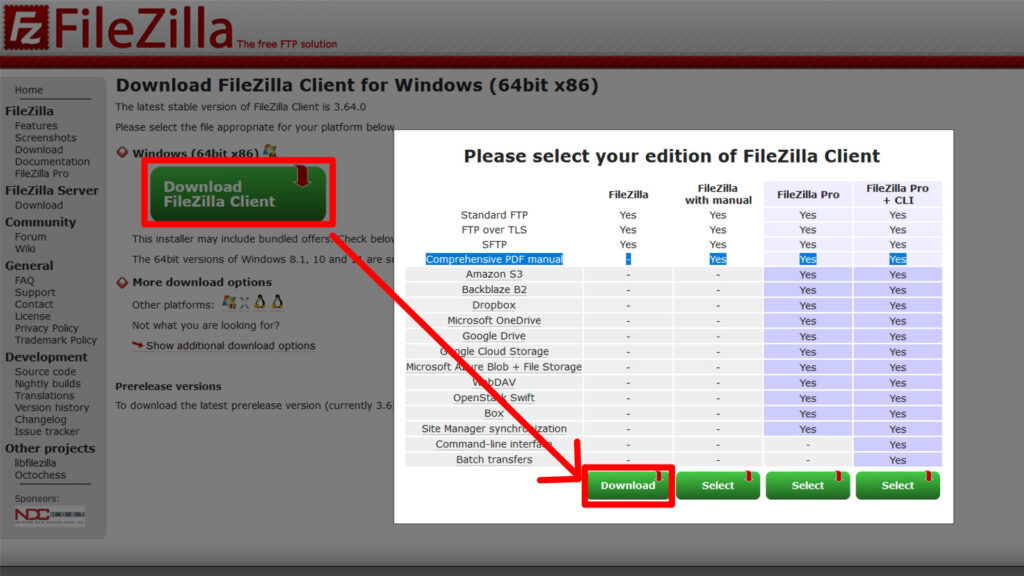
Task: Click the Microsoft OneDrive feature link
Action: [494, 321]
